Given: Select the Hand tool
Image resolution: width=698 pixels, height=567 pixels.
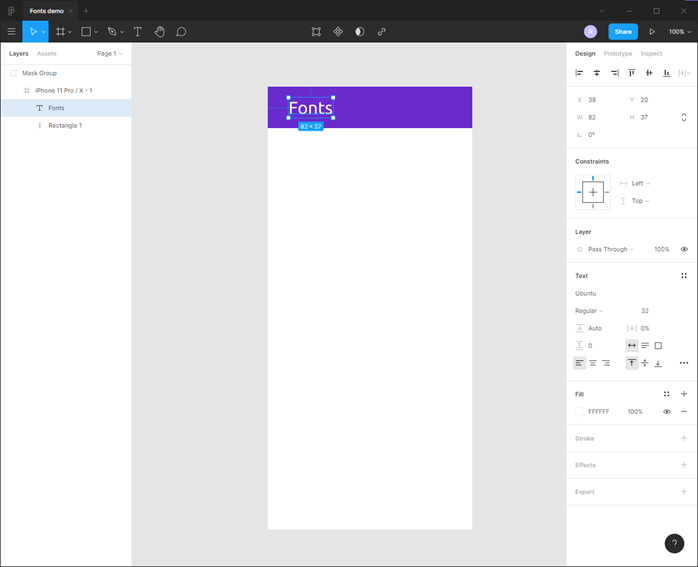Looking at the screenshot, I should (x=160, y=32).
